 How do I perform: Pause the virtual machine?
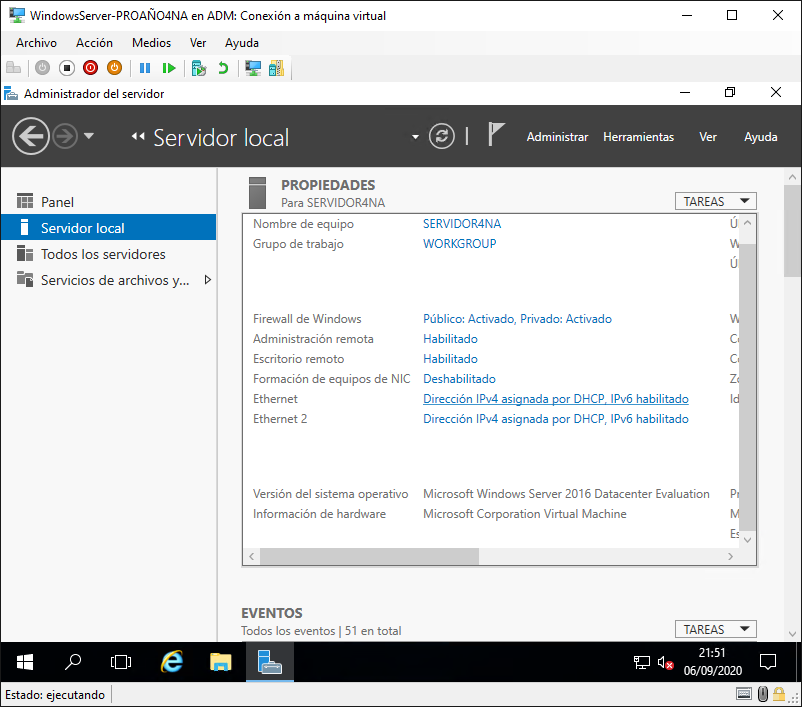tap(145, 68)
